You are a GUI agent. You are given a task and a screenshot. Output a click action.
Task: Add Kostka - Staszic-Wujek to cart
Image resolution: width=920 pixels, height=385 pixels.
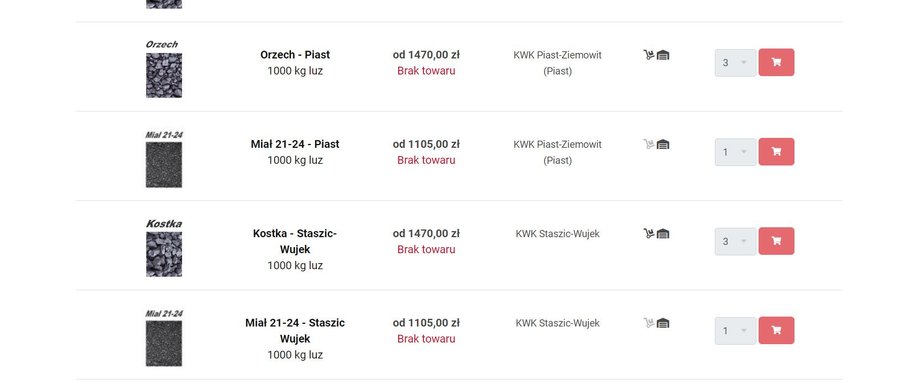[x=776, y=241]
